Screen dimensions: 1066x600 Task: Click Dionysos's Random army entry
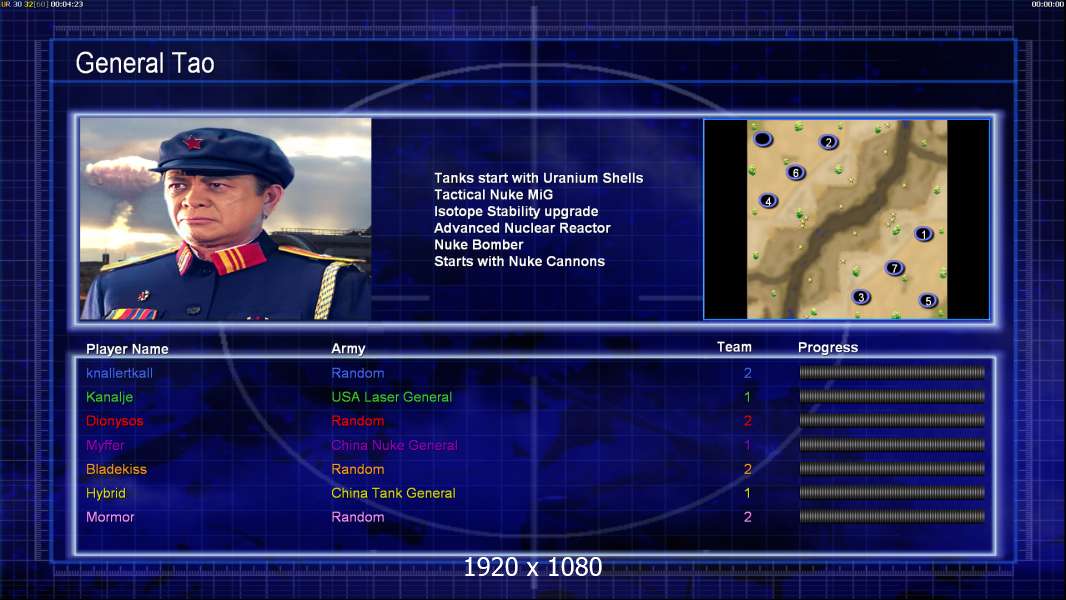[x=358, y=421]
